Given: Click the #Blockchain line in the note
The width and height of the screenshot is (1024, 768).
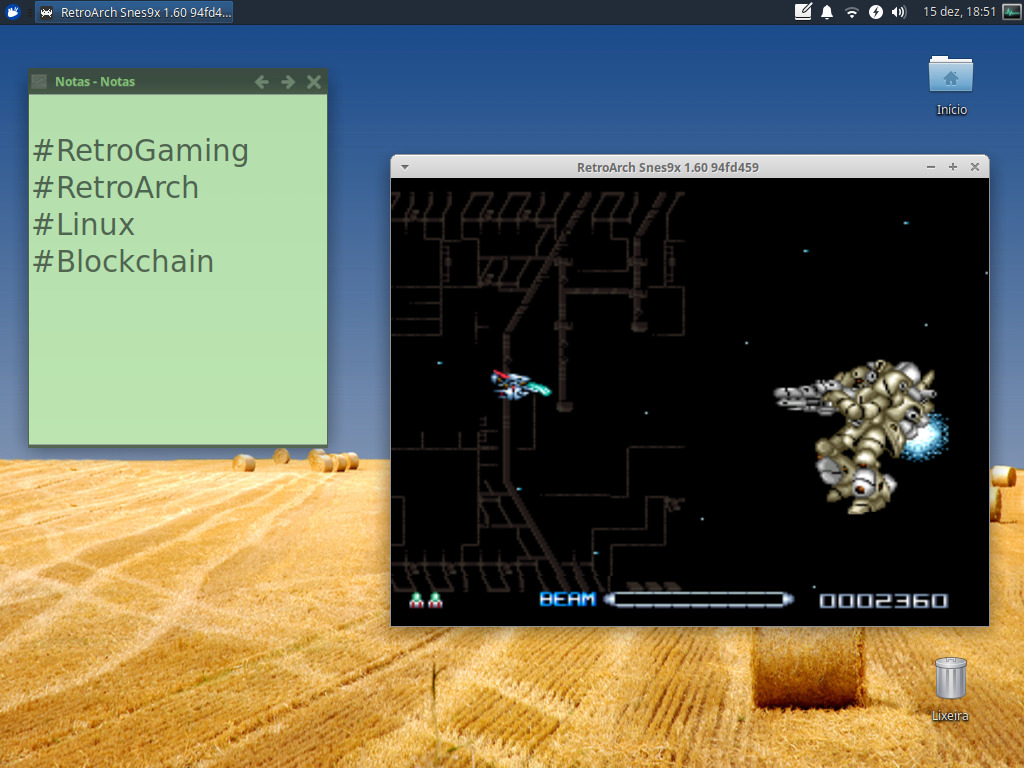Looking at the screenshot, I should tap(123, 262).
